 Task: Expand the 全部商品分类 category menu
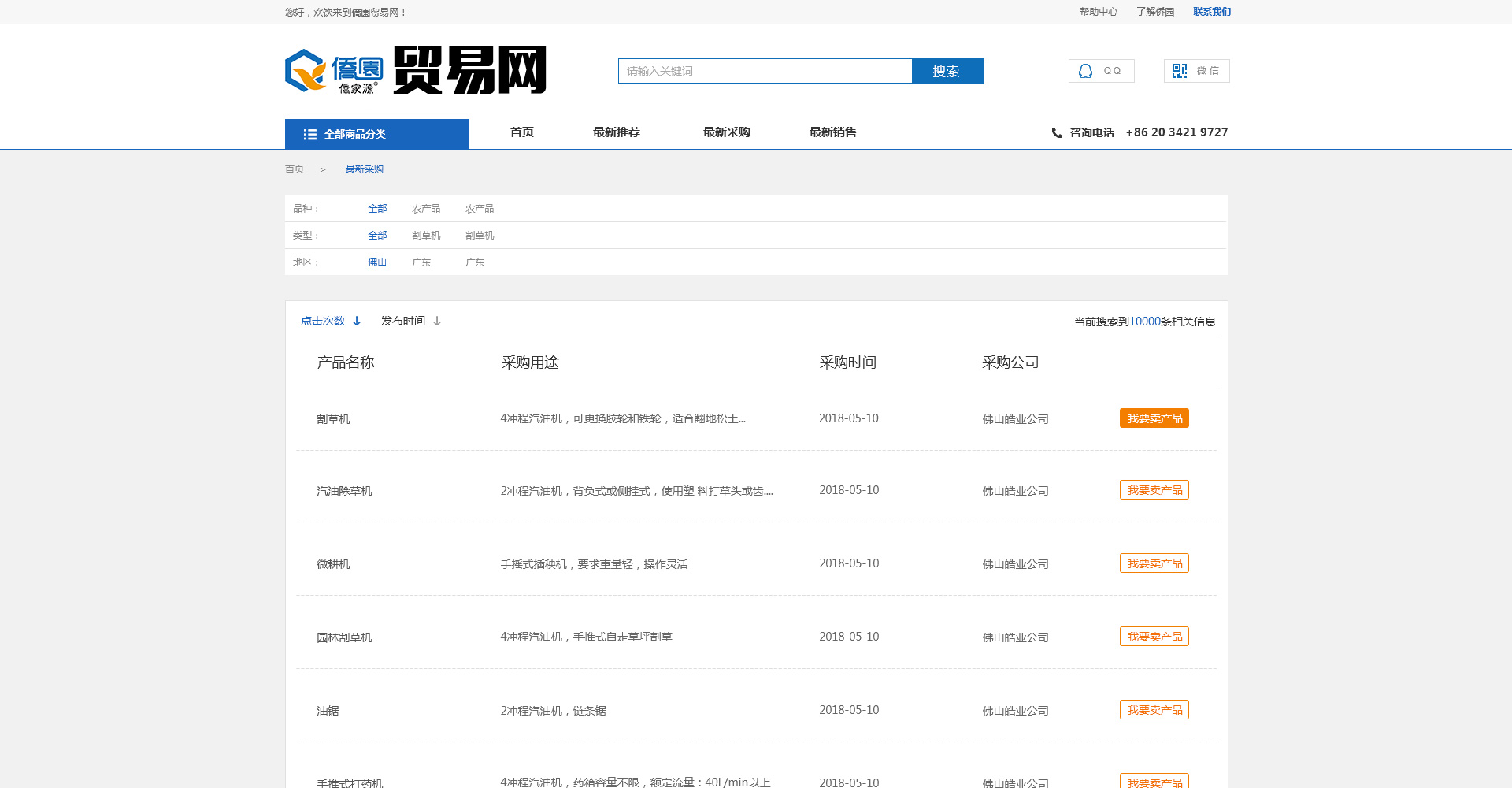[x=376, y=134]
